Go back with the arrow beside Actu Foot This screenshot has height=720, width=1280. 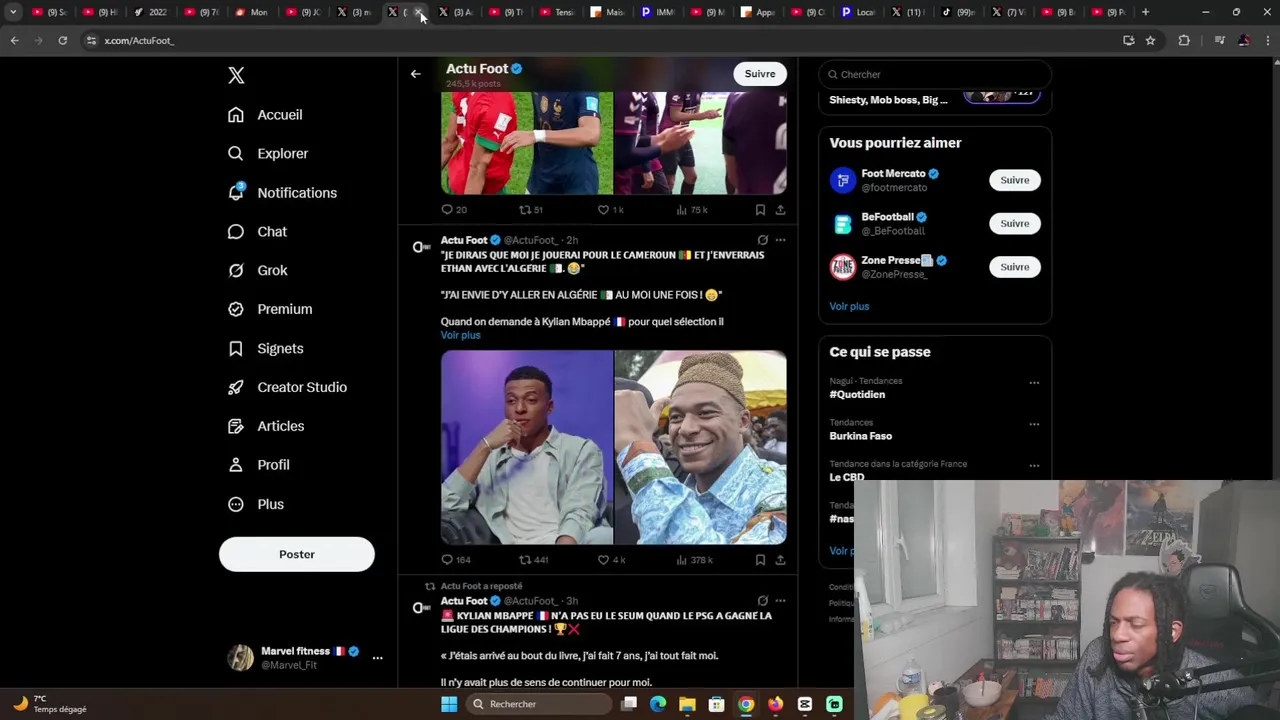point(415,74)
